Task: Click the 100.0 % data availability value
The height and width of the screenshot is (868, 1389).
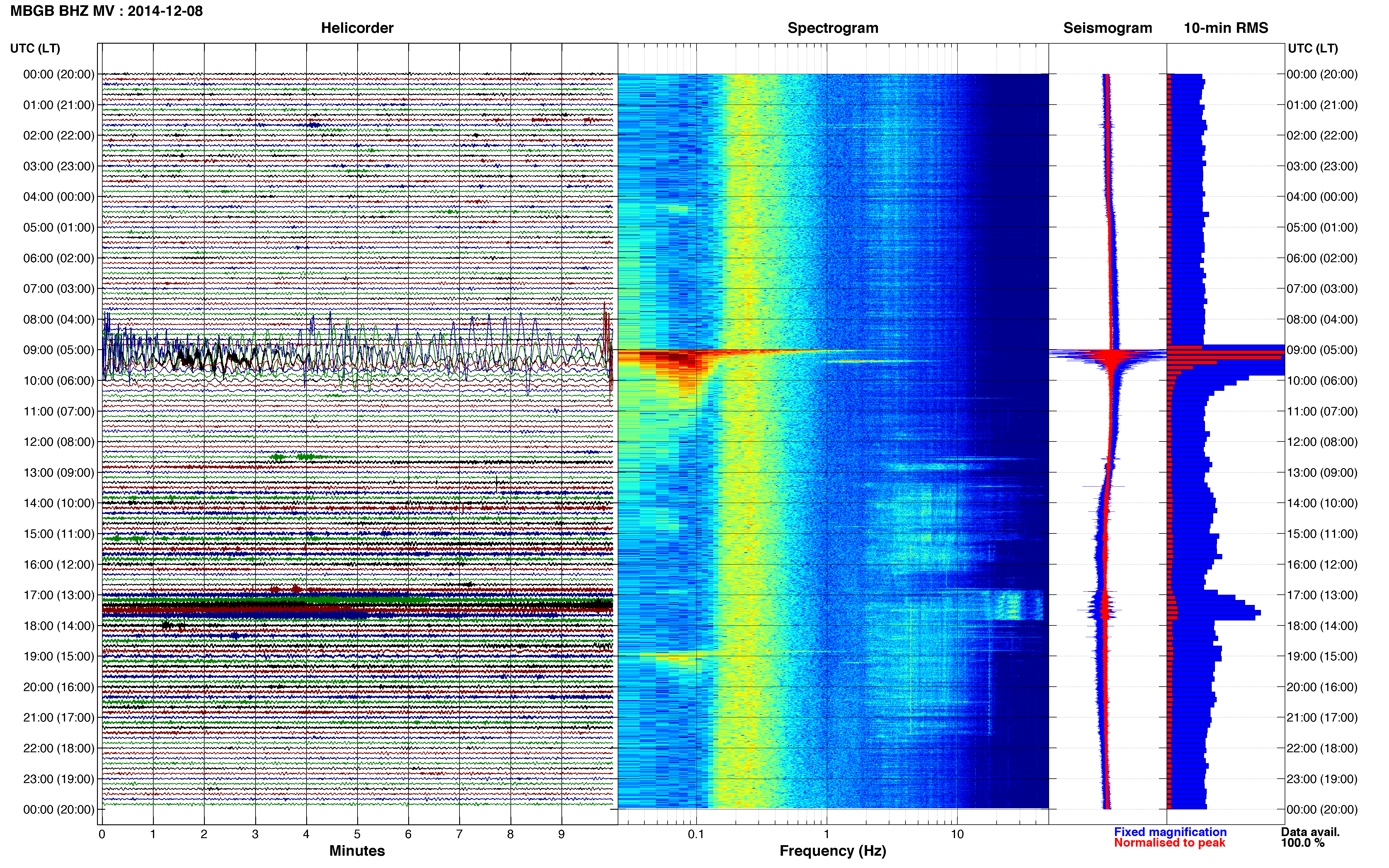Action: click(1302, 842)
